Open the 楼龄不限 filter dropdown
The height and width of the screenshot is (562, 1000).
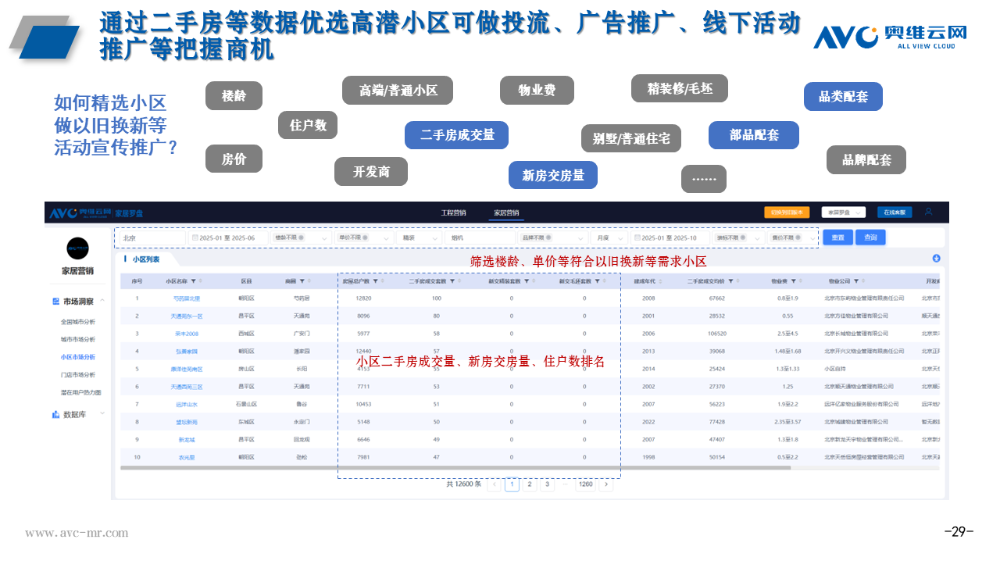pyautogui.click(x=291, y=238)
